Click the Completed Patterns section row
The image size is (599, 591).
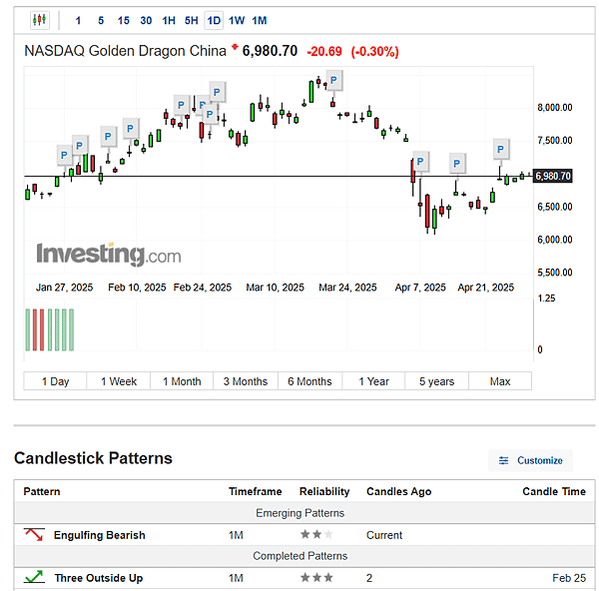pyautogui.click(x=304, y=556)
